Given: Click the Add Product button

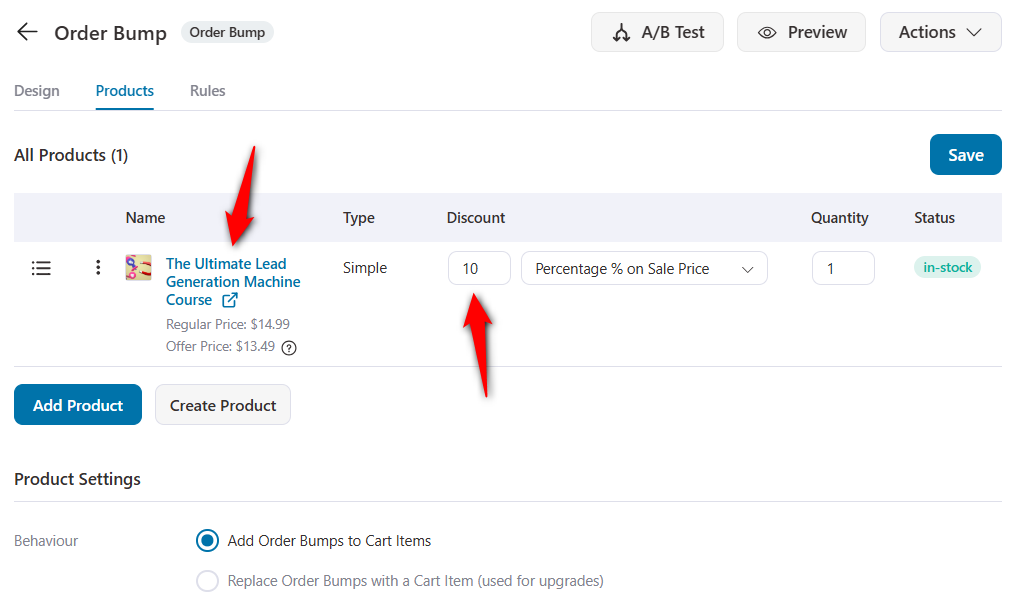Looking at the screenshot, I should pos(78,405).
